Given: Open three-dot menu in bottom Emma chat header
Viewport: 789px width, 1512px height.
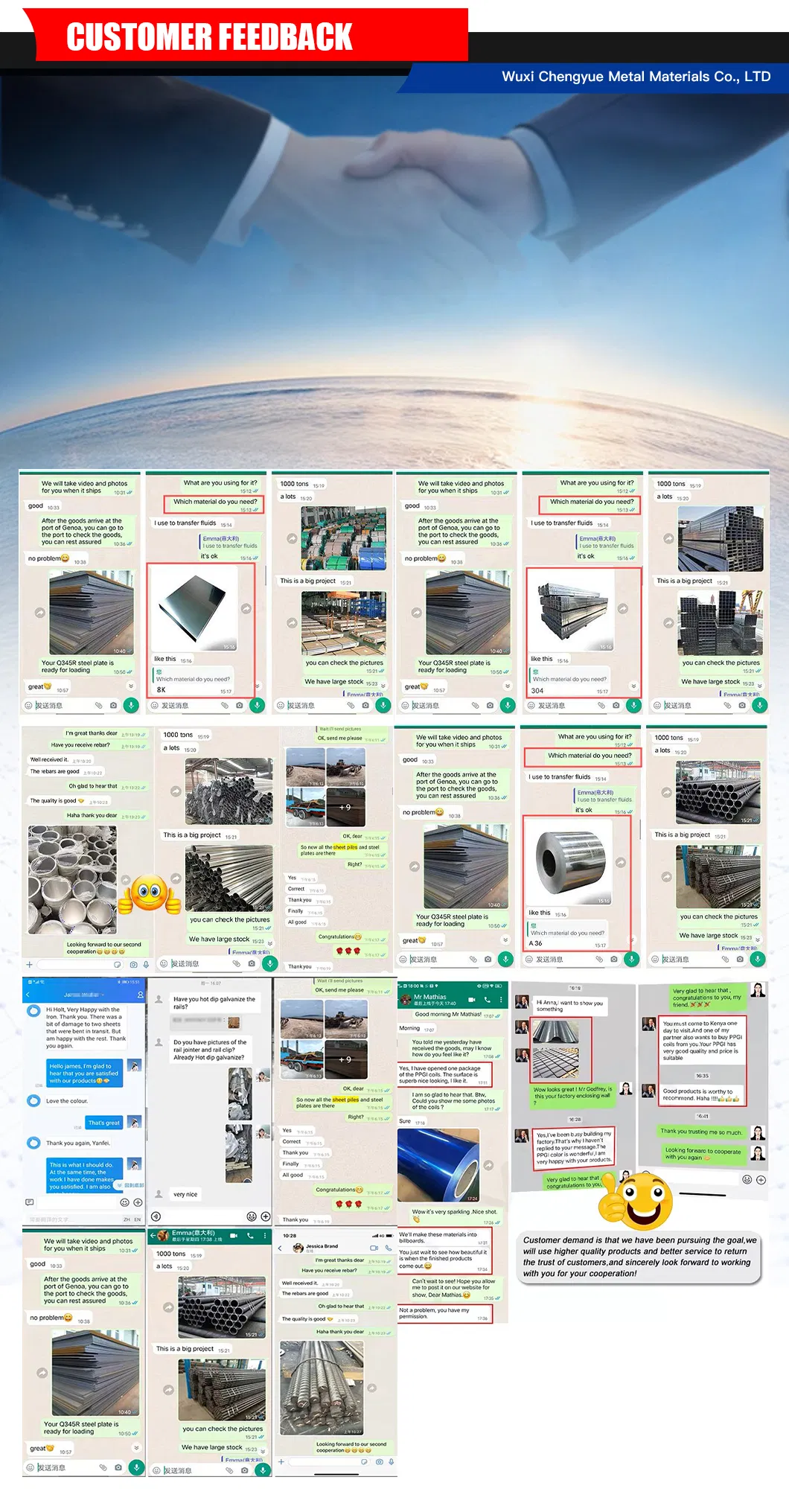Looking at the screenshot, I should tap(265, 1236).
